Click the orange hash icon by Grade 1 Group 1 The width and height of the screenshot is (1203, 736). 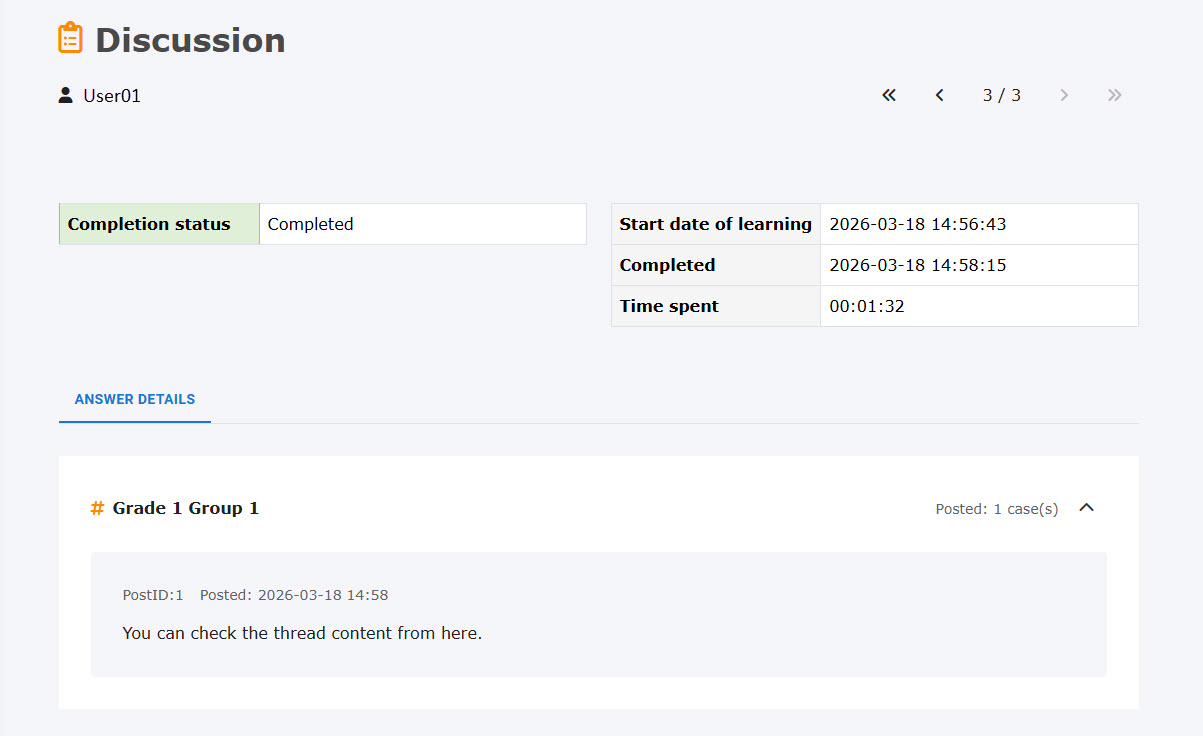[97, 508]
